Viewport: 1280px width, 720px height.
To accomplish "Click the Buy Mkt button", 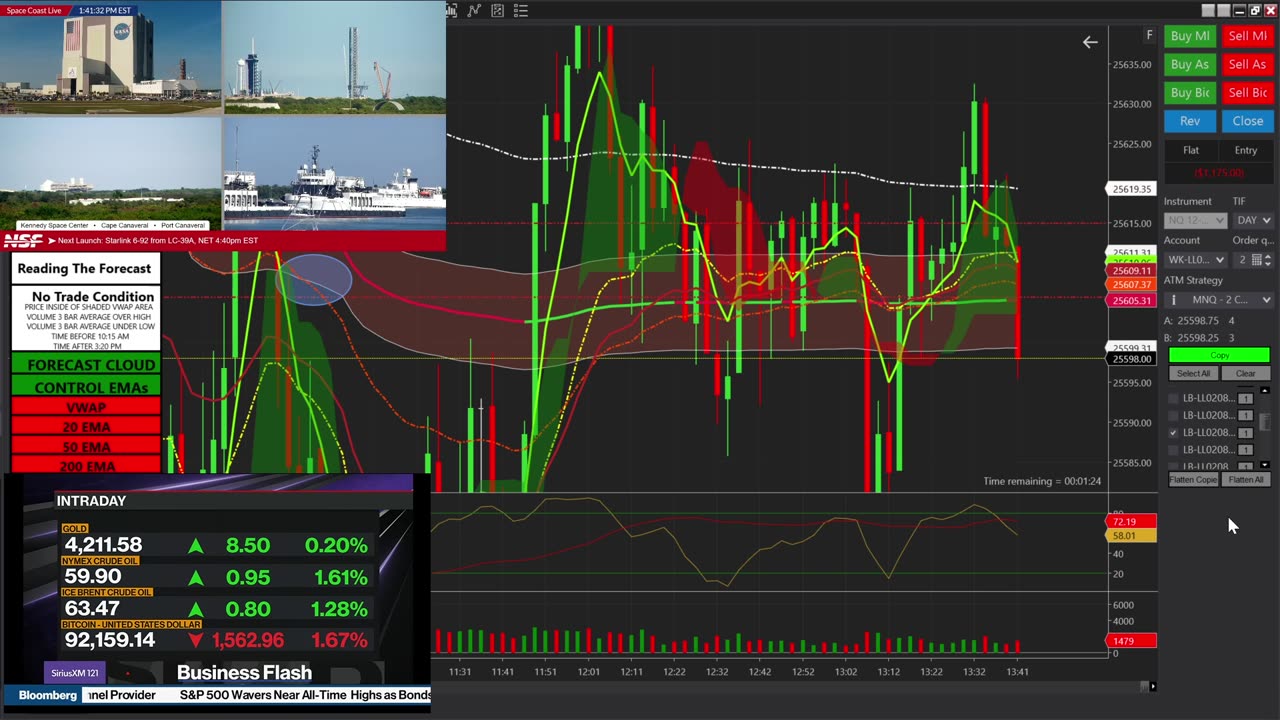I will point(1190,36).
